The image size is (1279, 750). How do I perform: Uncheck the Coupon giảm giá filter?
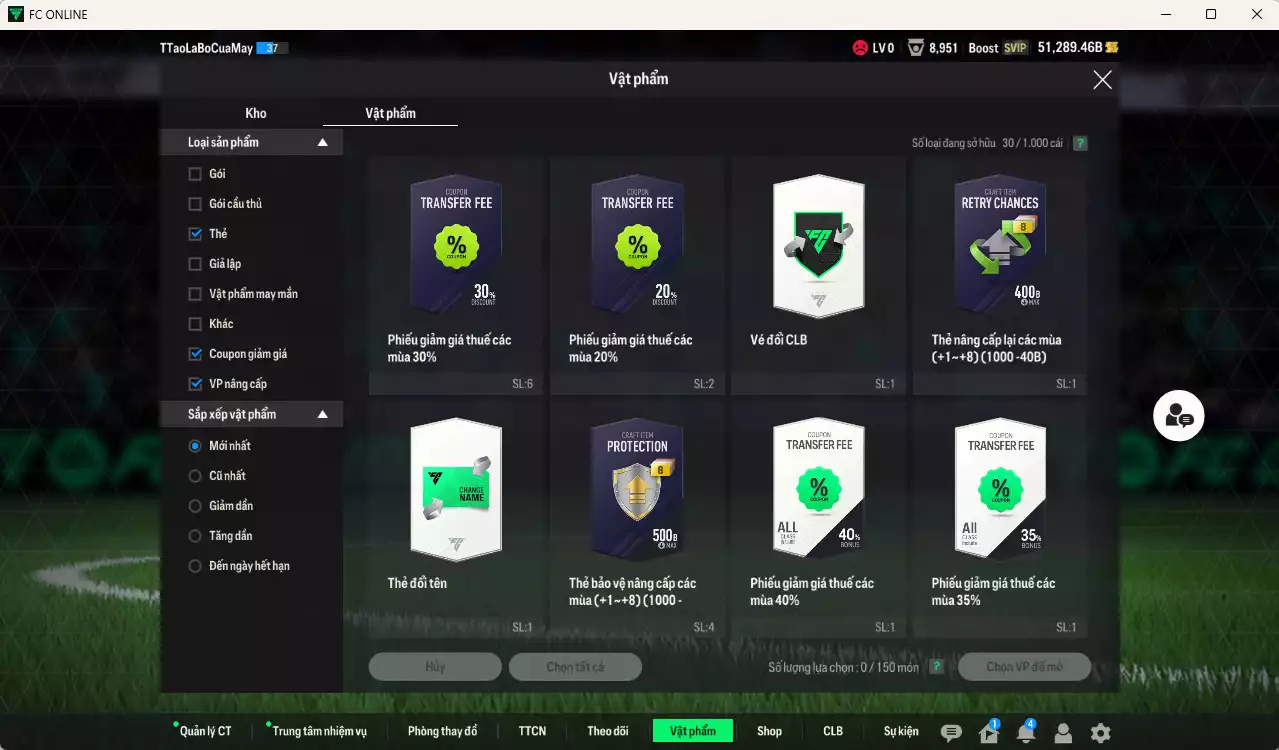coord(195,354)
